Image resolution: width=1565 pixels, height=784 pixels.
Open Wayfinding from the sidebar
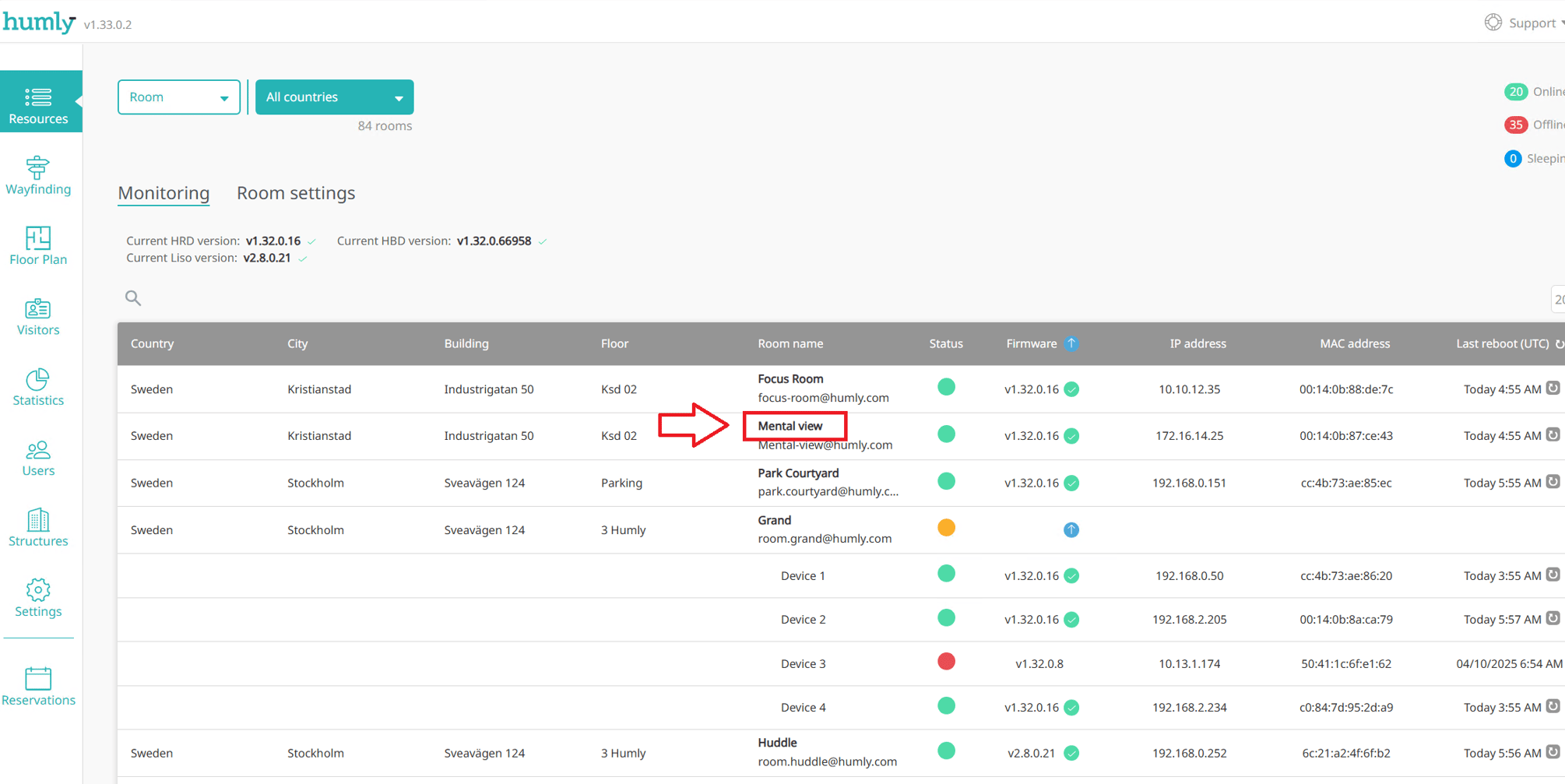point(38,175)
